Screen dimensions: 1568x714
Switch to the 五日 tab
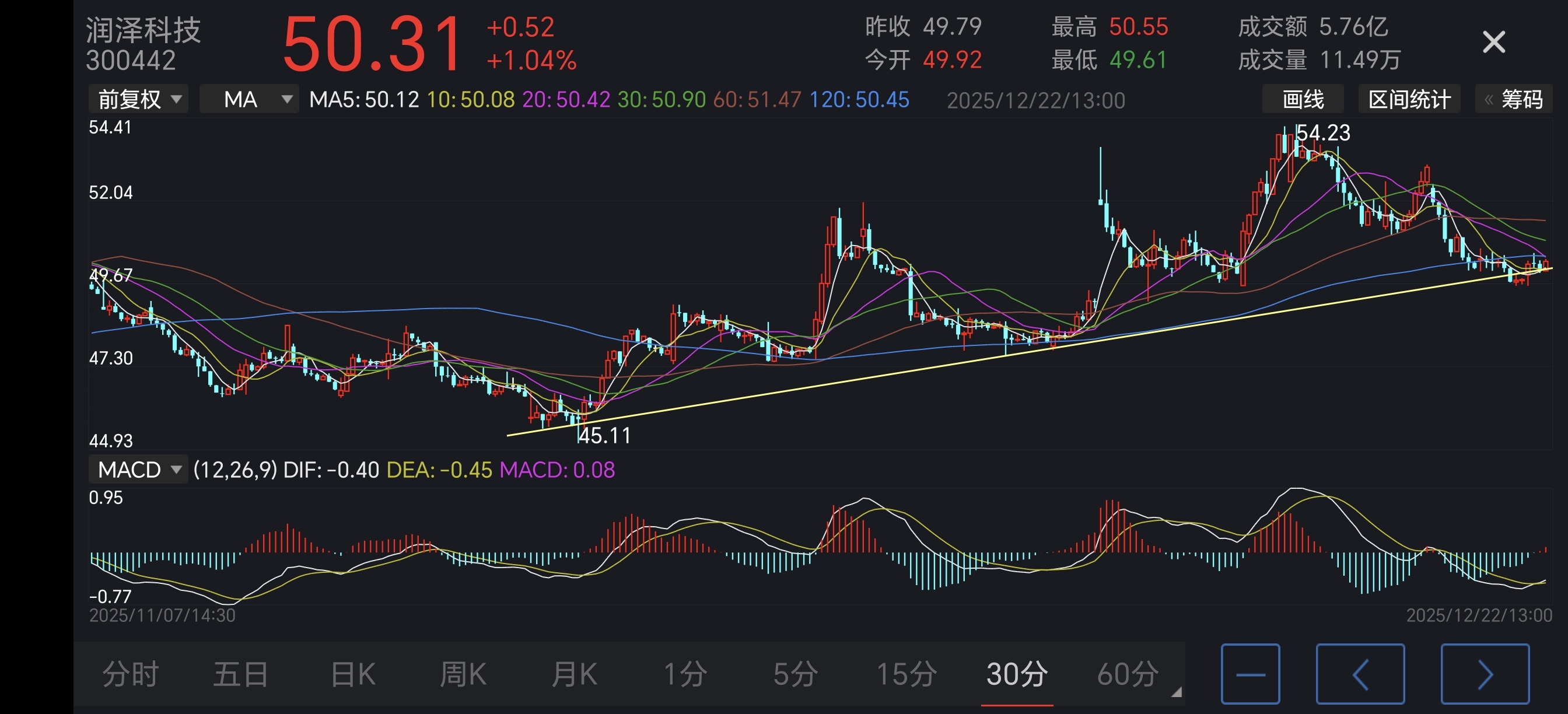coord(241,674)
